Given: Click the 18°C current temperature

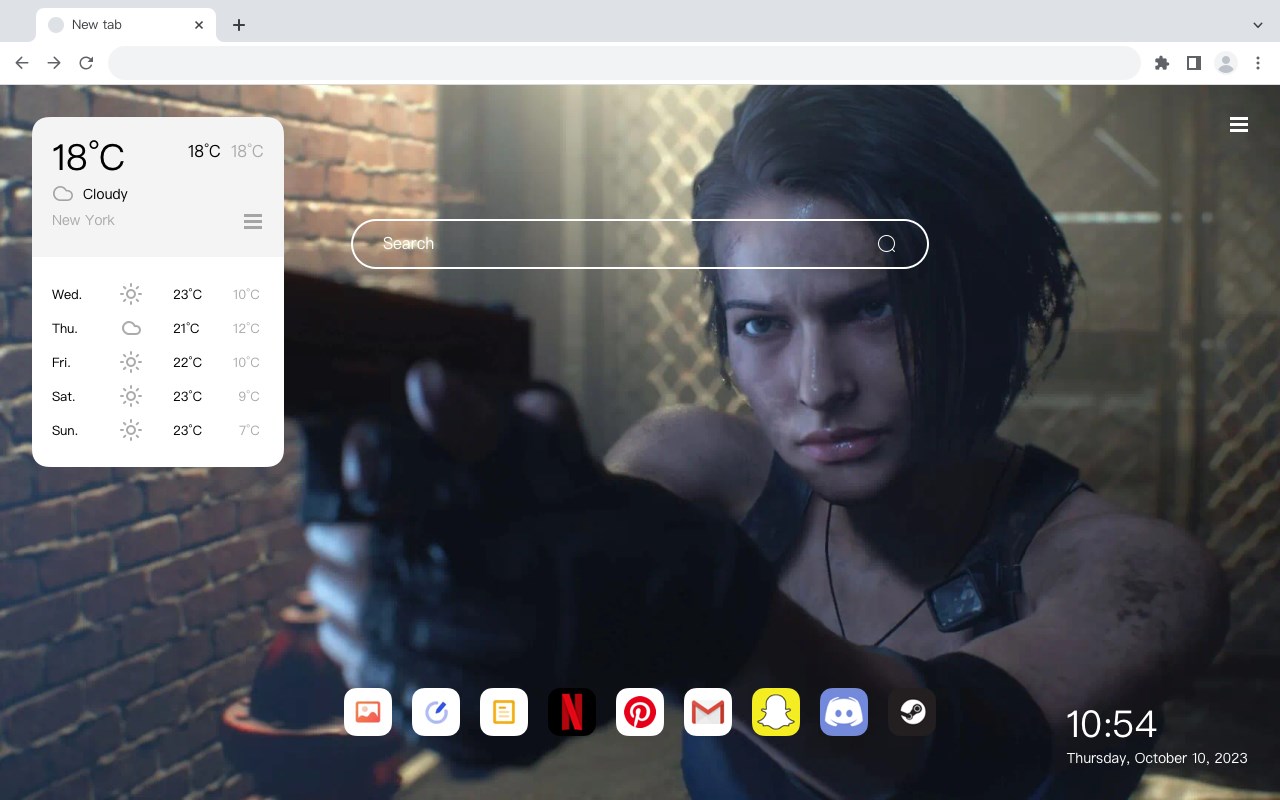Looking at the screenshot, I should [x=88, y=157].
